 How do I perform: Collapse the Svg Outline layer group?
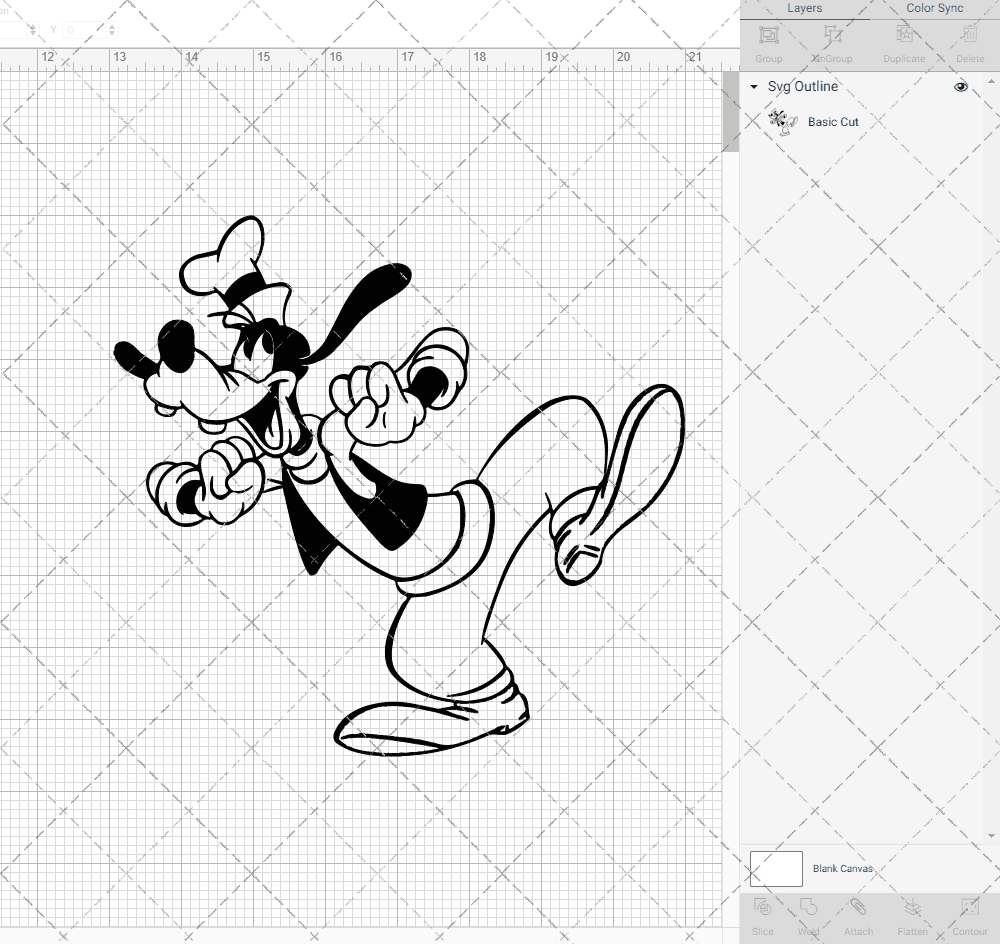click(754, 87)
